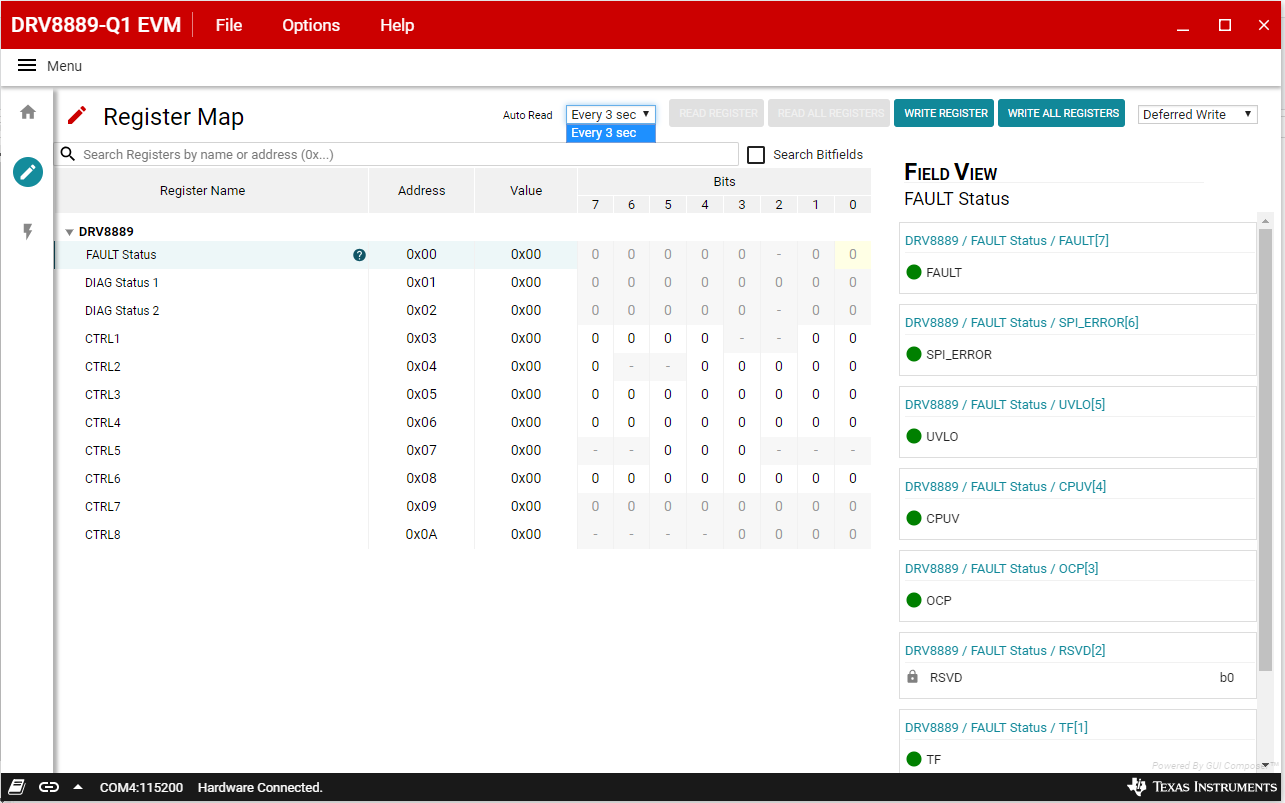Open the DRV8889 / FAULT Status / CPUV[4] link

pos(1006,486)
